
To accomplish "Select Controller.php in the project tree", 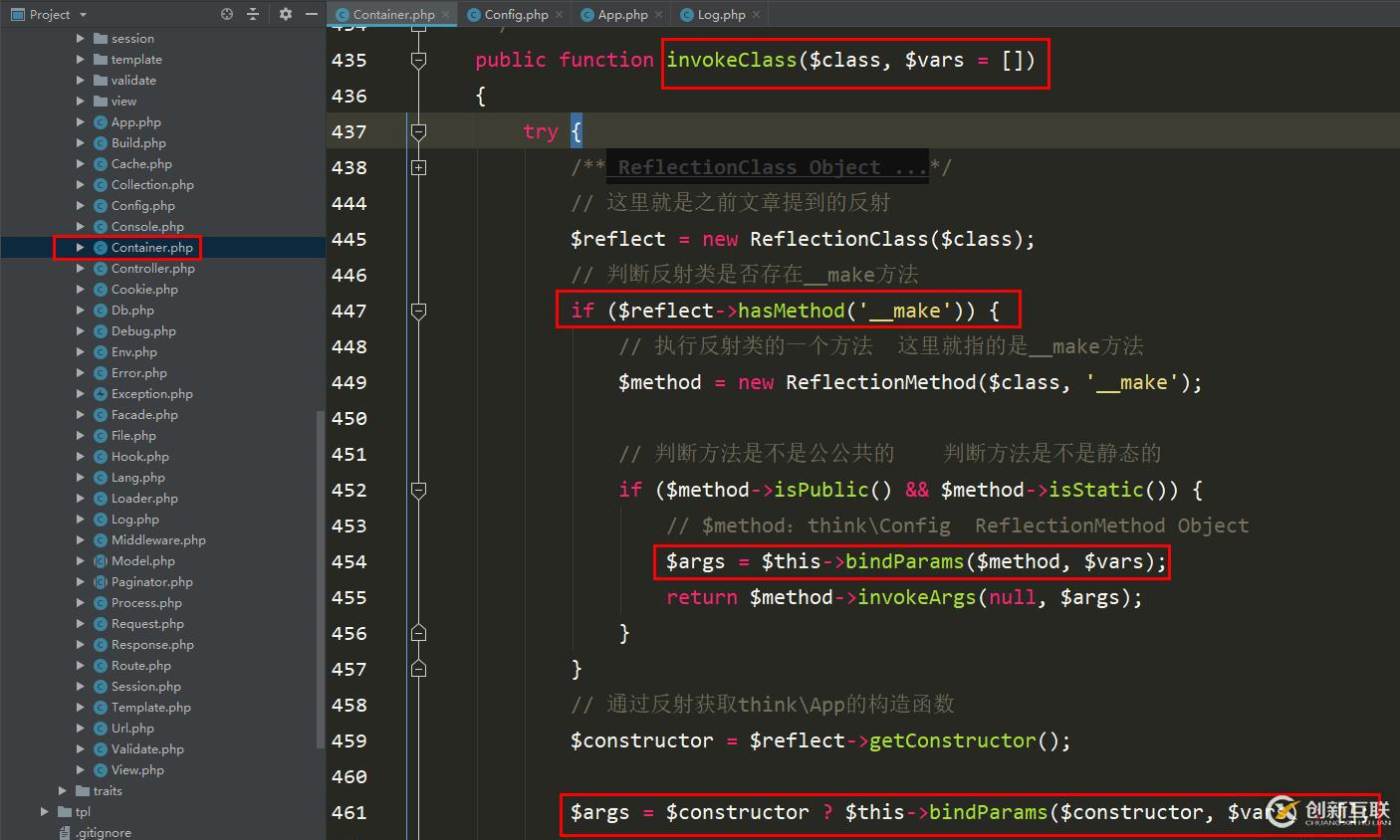I will [155, 268].
